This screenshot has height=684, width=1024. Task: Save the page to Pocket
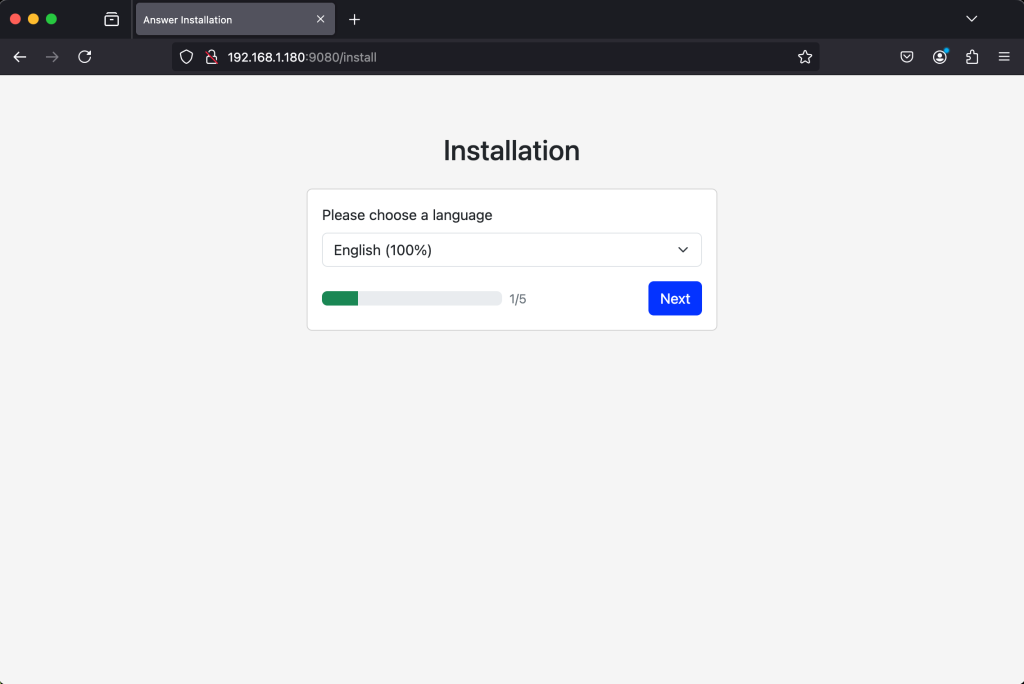pyautogui.click(x=906, y=57)
